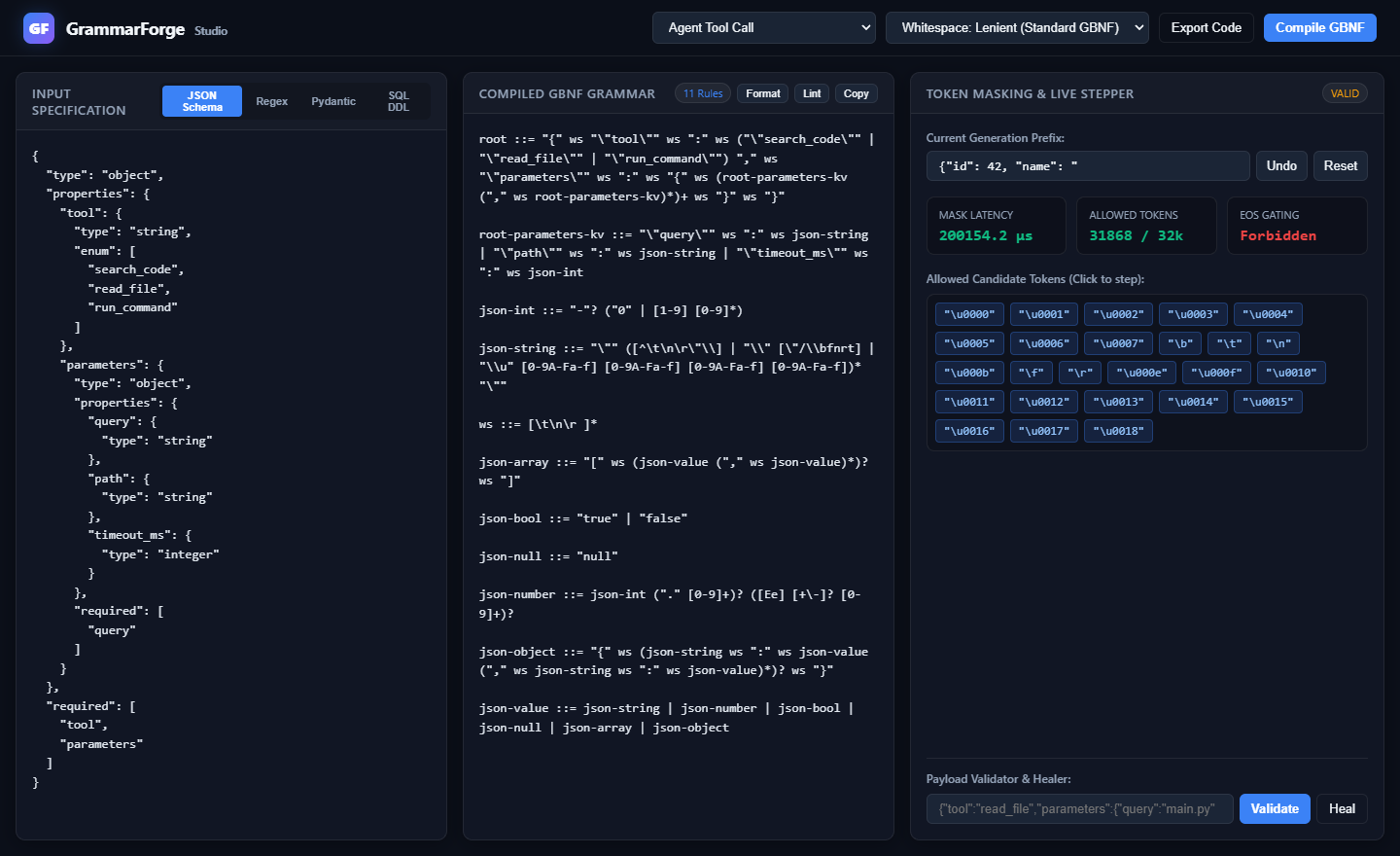The width and height of the screenshot is (1400, 856).
Task: Step with the "\b" candidate token
Action: (1180, 343)
